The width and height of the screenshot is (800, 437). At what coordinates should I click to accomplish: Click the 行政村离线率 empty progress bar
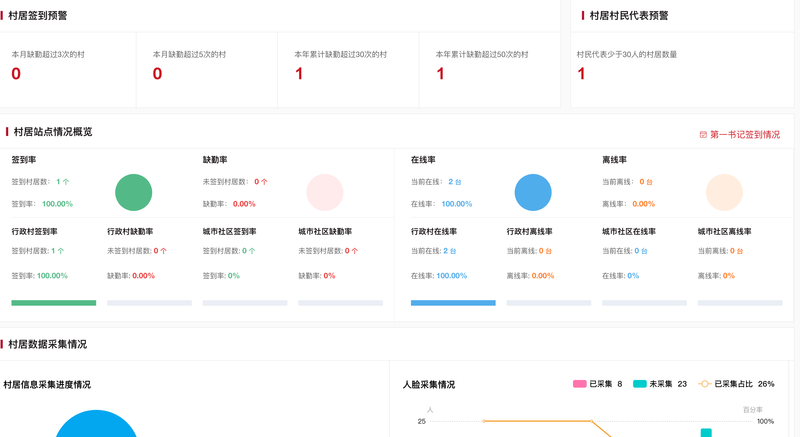(549, 303)
